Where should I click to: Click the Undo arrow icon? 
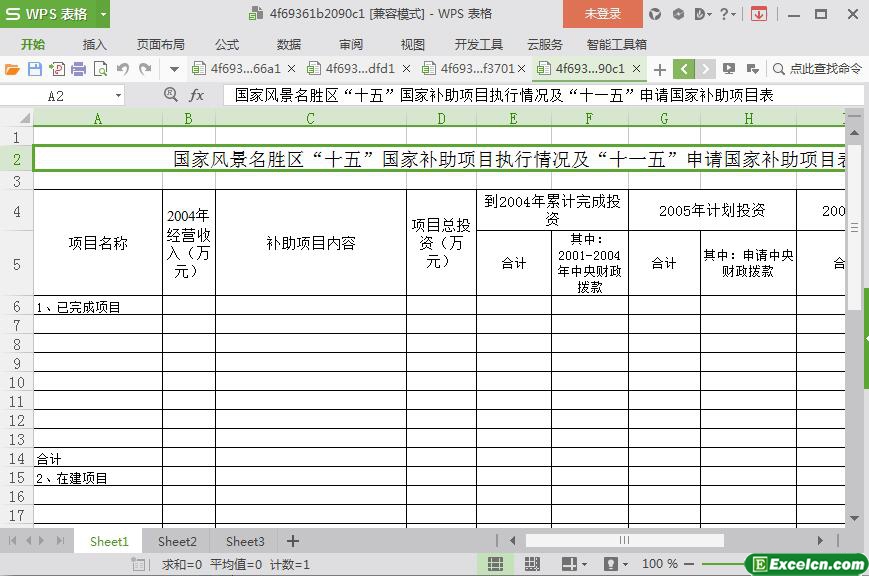pyautogui.click(x=123, y=69)
